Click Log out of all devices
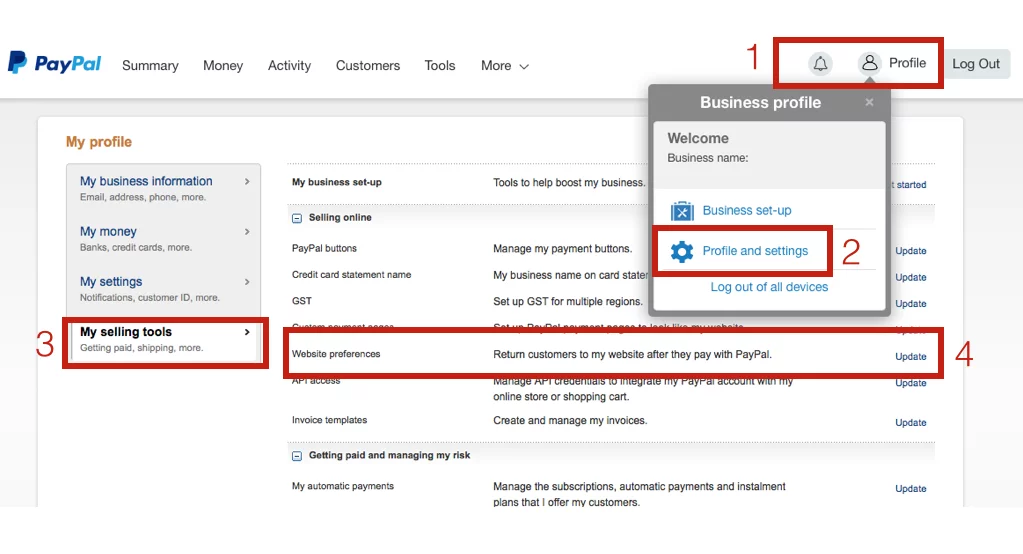The height and width of the screenshot is (554, 1023). [x=769, y=287]
